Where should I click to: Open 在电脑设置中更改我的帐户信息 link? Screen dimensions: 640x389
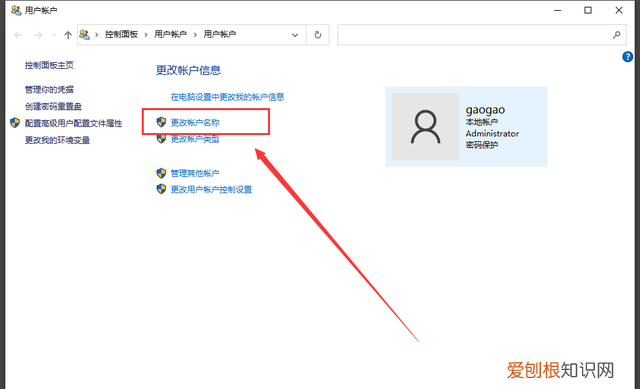pos(227,97)
